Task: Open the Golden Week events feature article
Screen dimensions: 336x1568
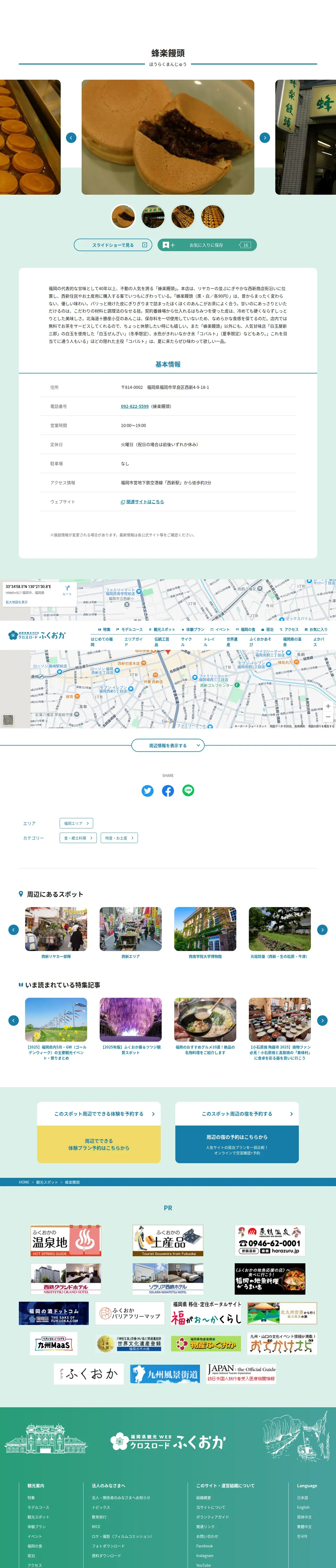Action: pyautogui.click(x=56, y=1029)
